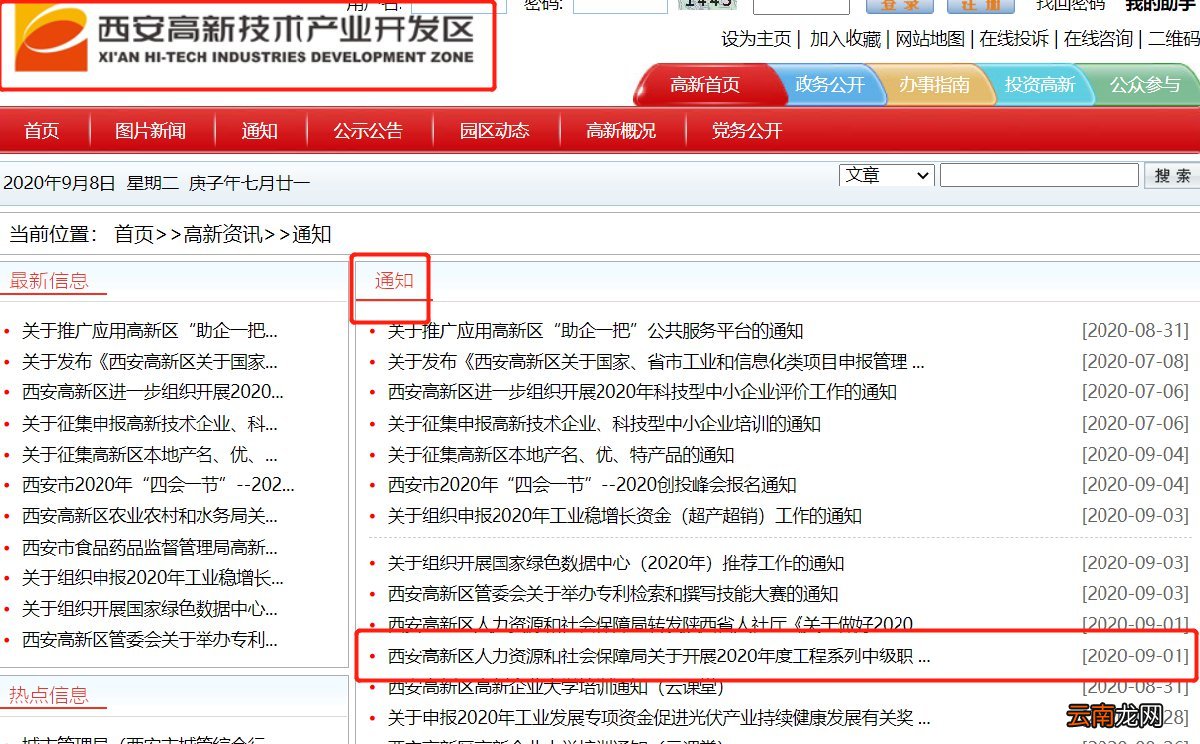Click 首页 in the breadcrumb path

134,234
